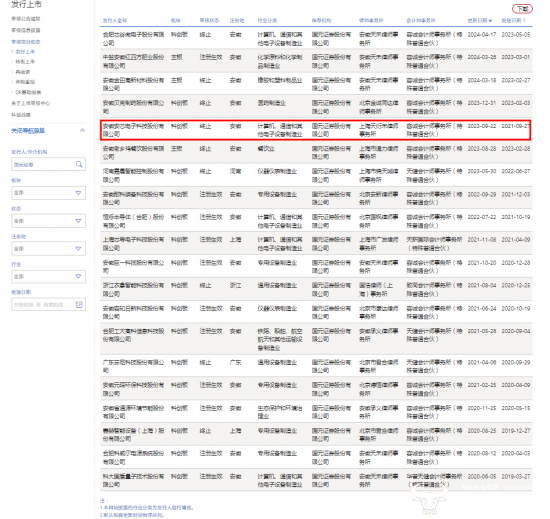Open 审核项目动态 menu item

26,42
